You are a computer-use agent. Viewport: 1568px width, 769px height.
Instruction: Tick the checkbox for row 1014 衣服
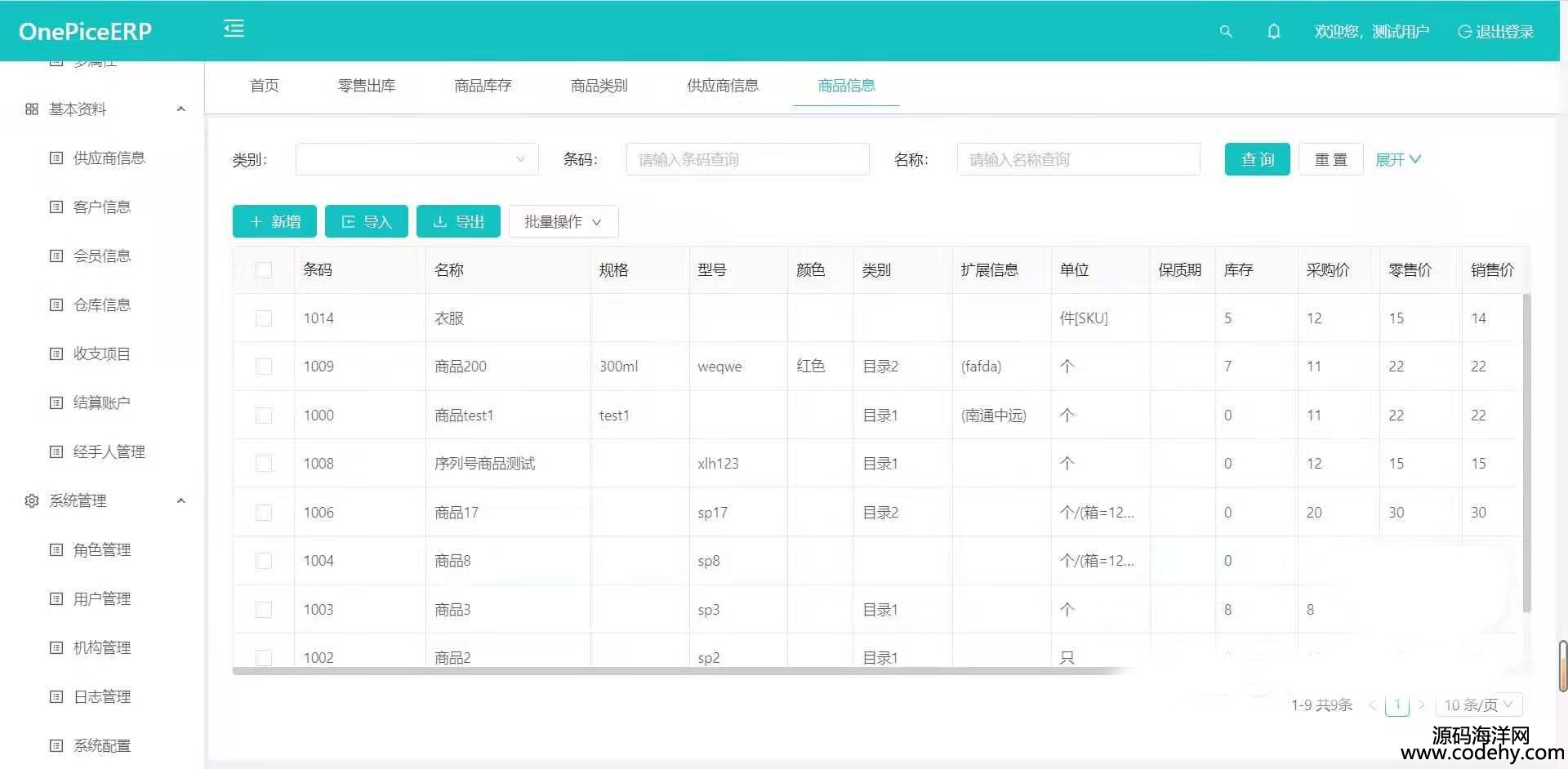[264, 318]
